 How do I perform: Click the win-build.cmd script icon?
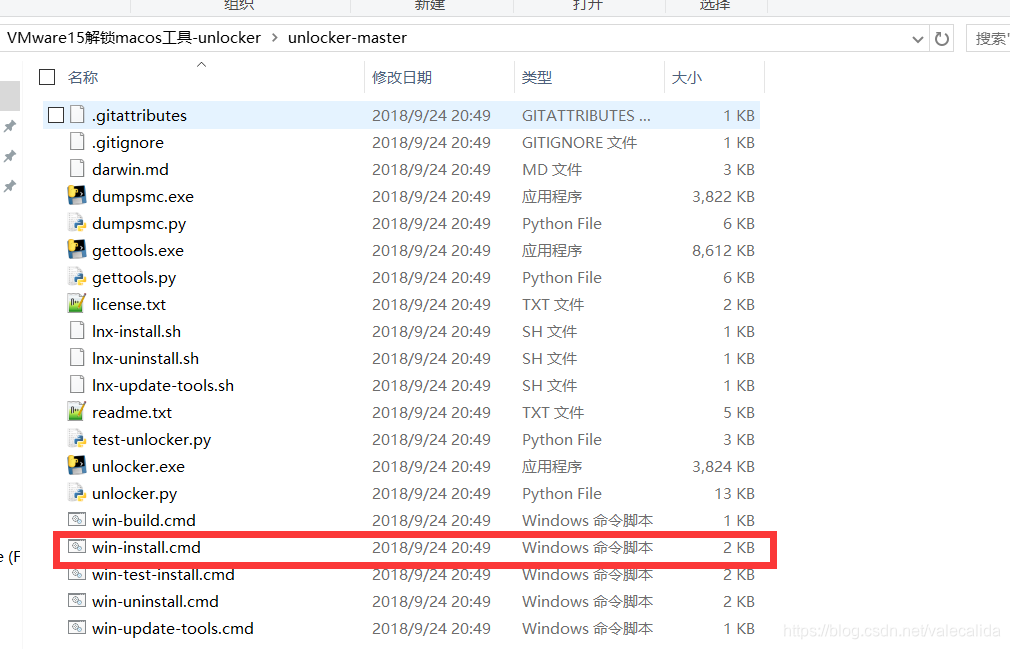pos(77,520)
